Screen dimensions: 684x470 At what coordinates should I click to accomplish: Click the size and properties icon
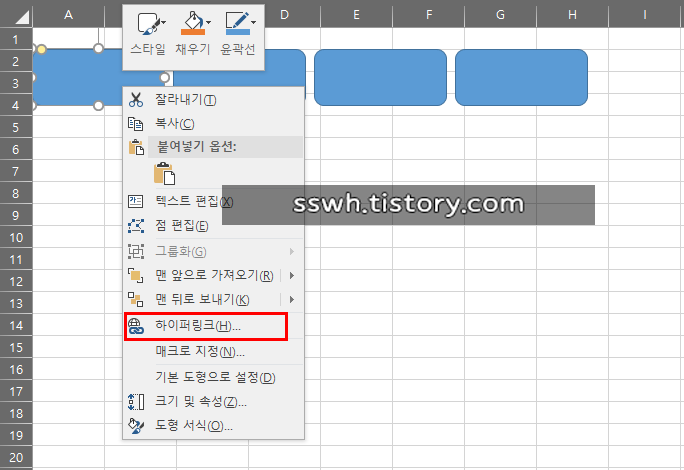[136, 401]
